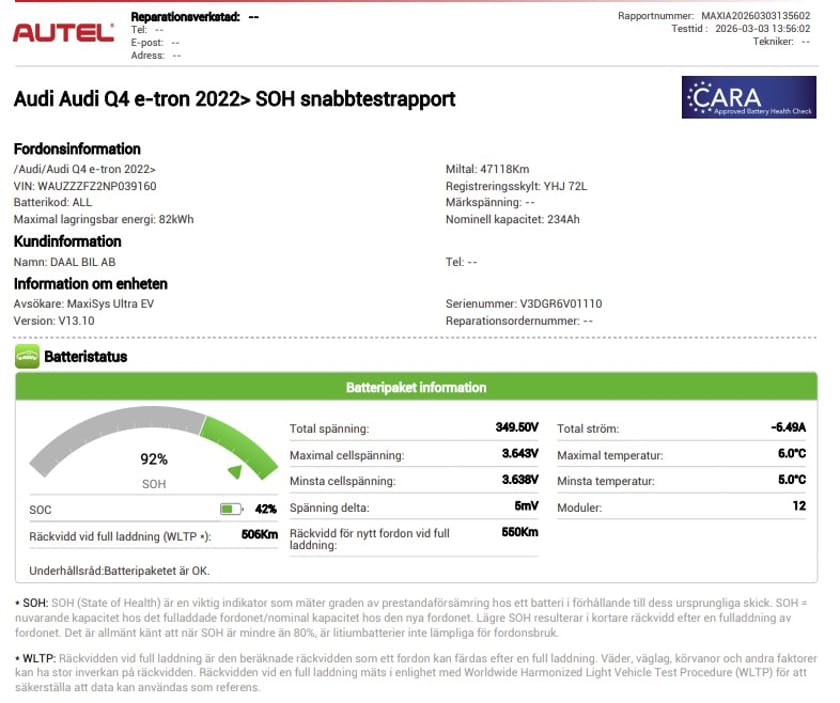Screen dimensions: 840x703
Task: Click the CARA Approved Battery Health Check badge
Action: pos(748,97)
